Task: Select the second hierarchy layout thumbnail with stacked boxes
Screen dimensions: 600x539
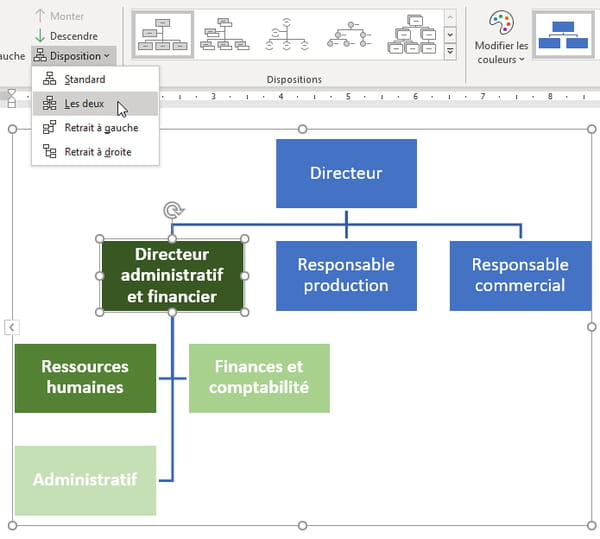Action: pyautogui.click(x=225, y=35)
